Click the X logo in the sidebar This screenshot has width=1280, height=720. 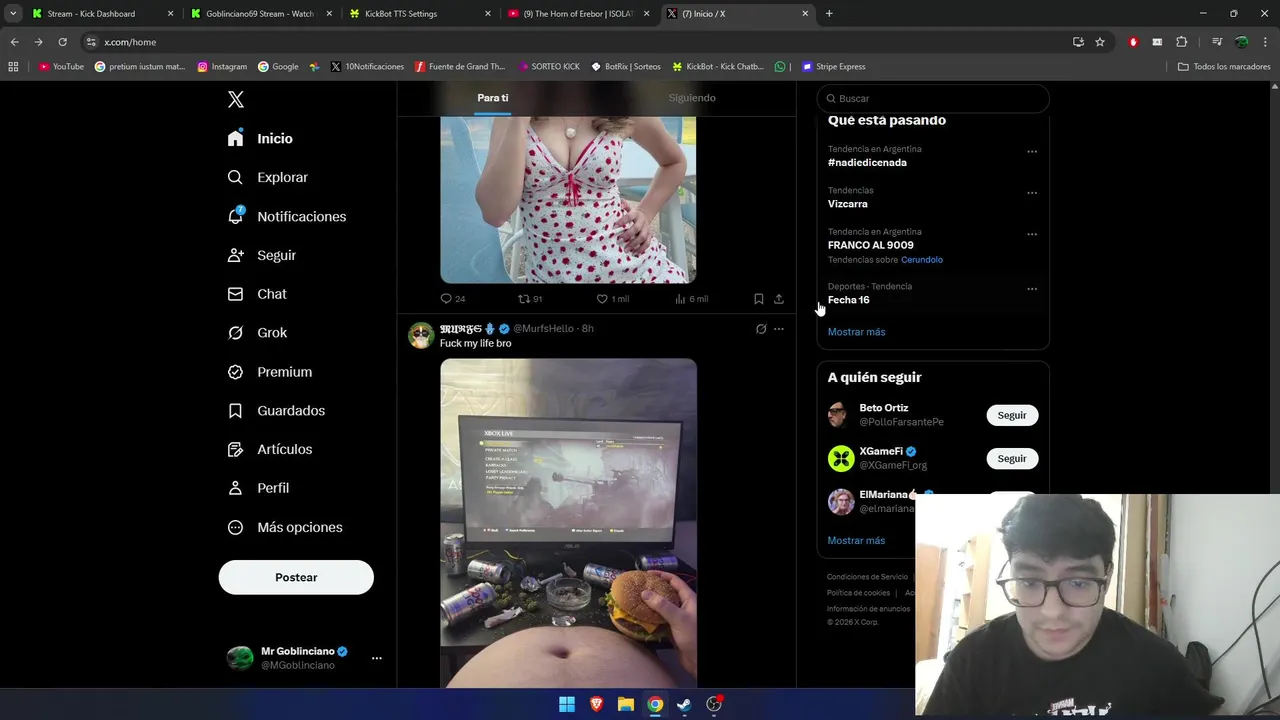click(236, 99)
